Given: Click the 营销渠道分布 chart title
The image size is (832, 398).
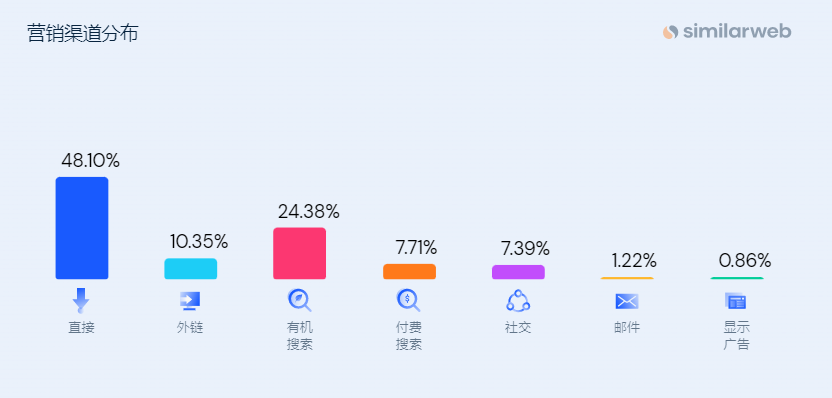Looking at the screenshot, I should click(83, 33).
